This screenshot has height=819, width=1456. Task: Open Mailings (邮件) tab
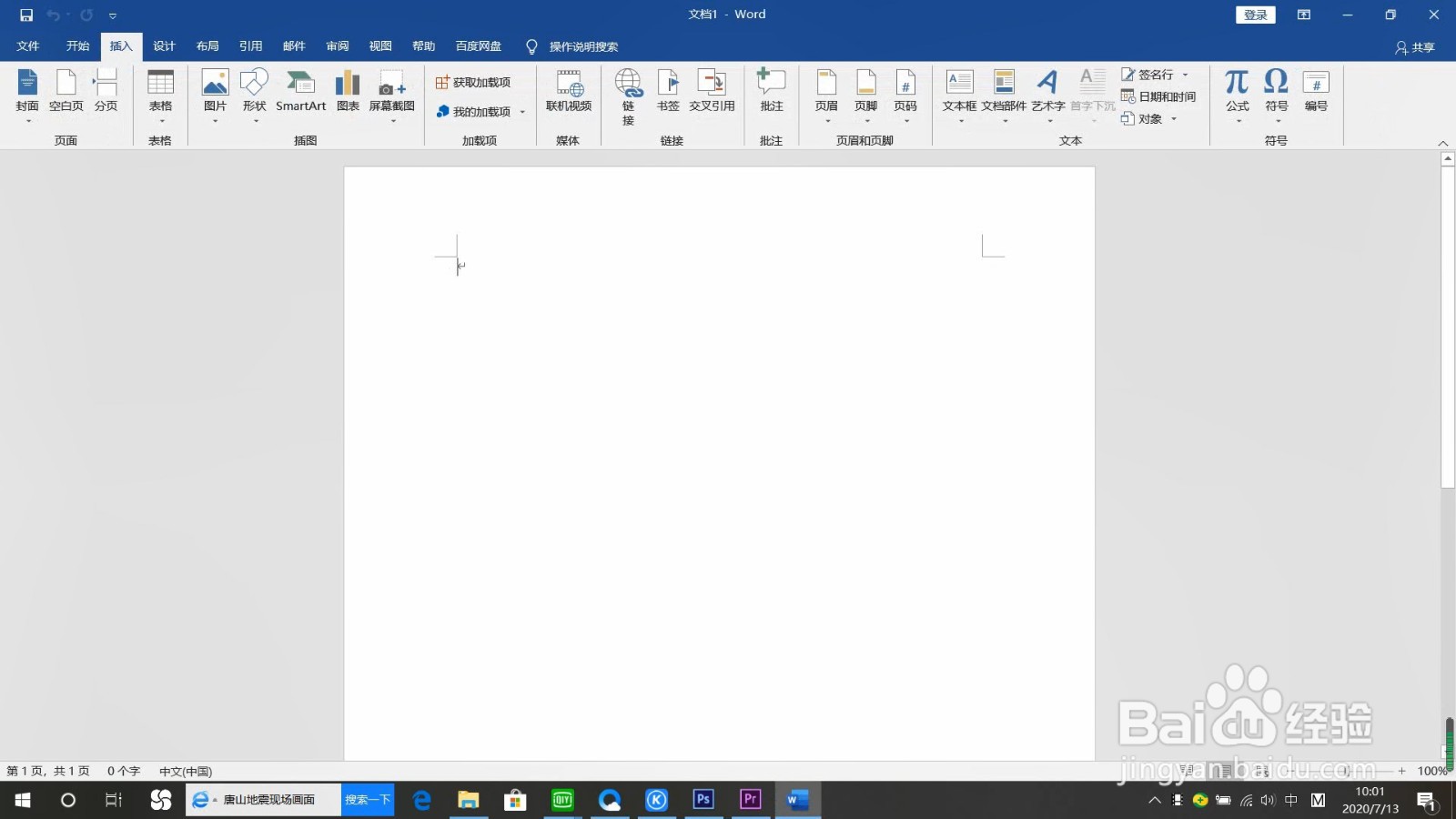(x=294, y=46)
